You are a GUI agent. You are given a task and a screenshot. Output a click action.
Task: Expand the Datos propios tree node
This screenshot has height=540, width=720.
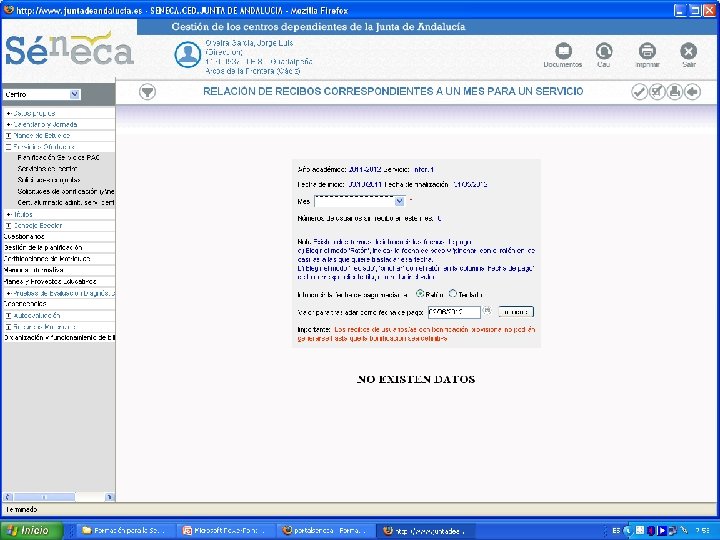point(9,113)
